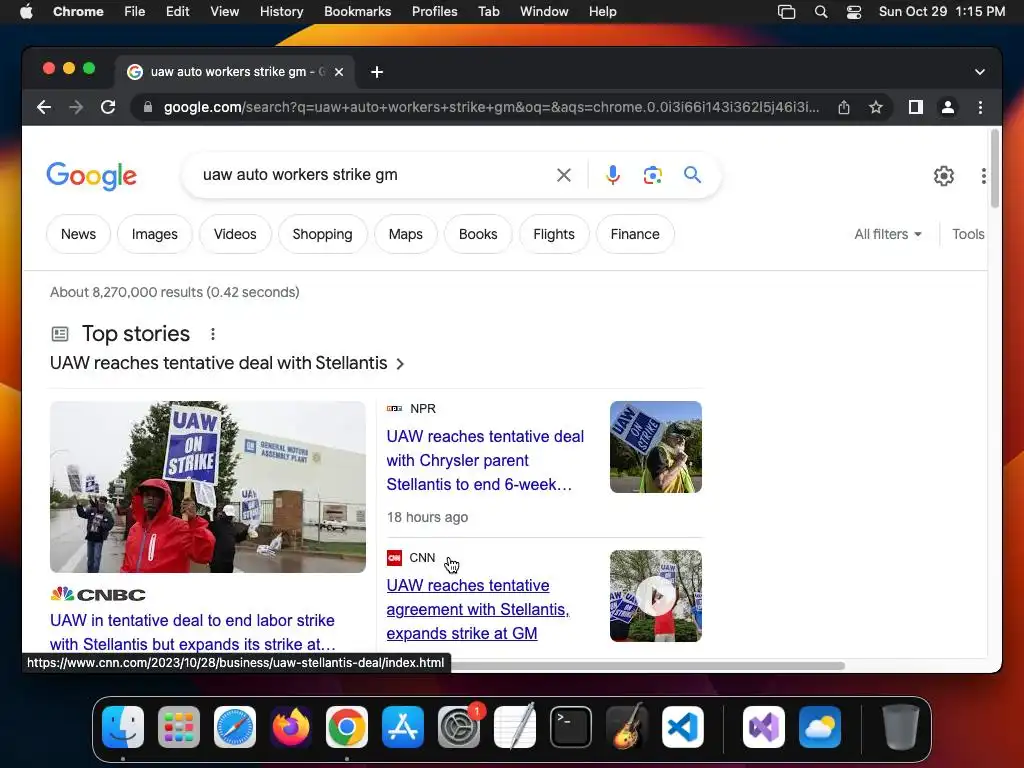
Task: Click the CNBC UAW strike photo
Action: [208, 487]
